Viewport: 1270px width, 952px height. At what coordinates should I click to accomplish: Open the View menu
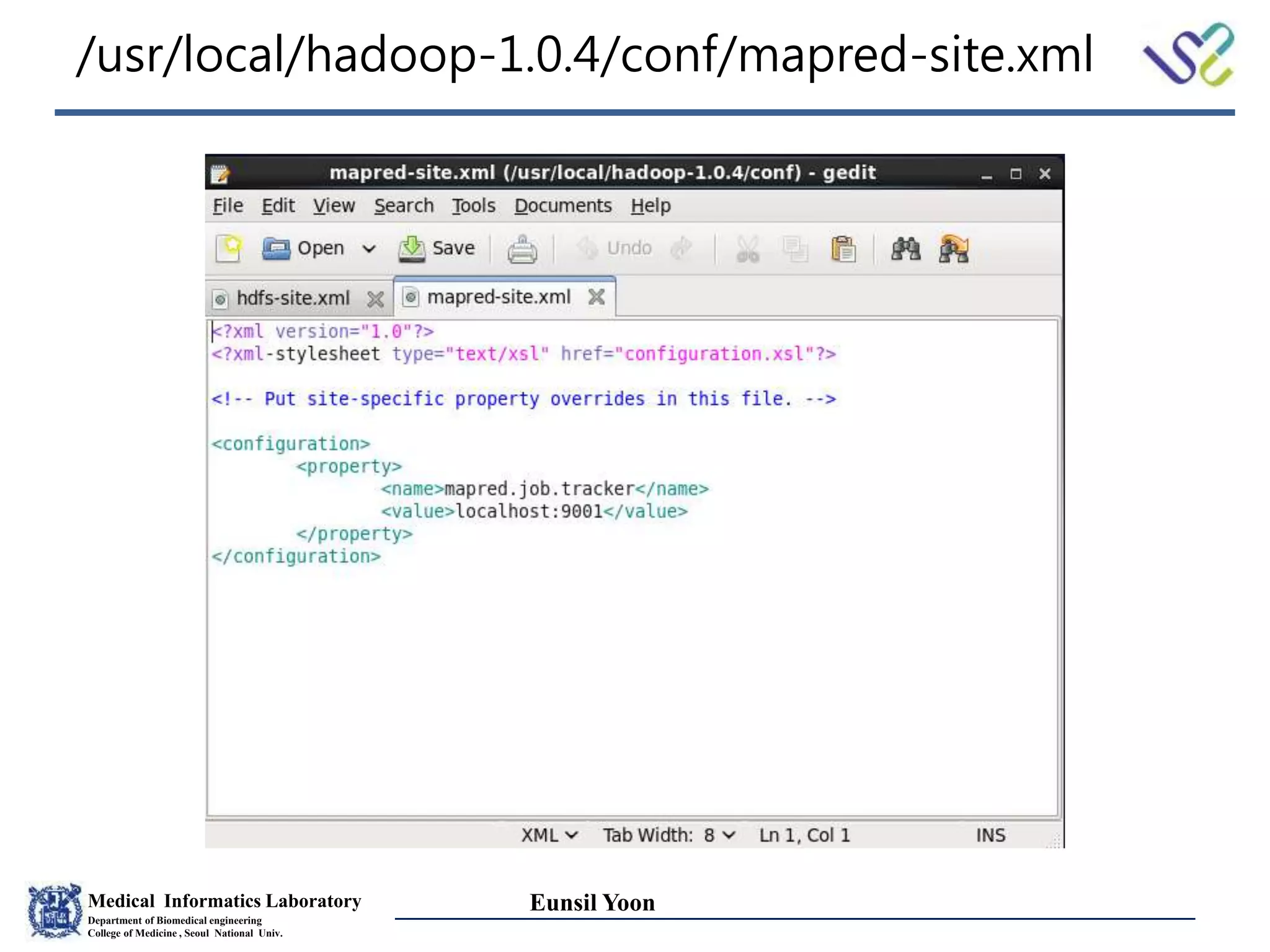pos(334,206)
